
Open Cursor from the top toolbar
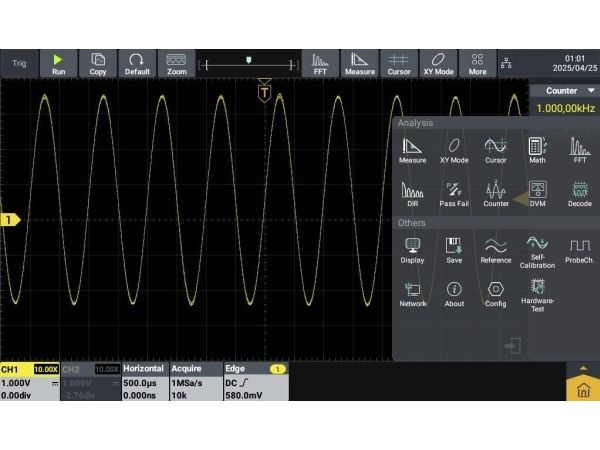[399, 64]
